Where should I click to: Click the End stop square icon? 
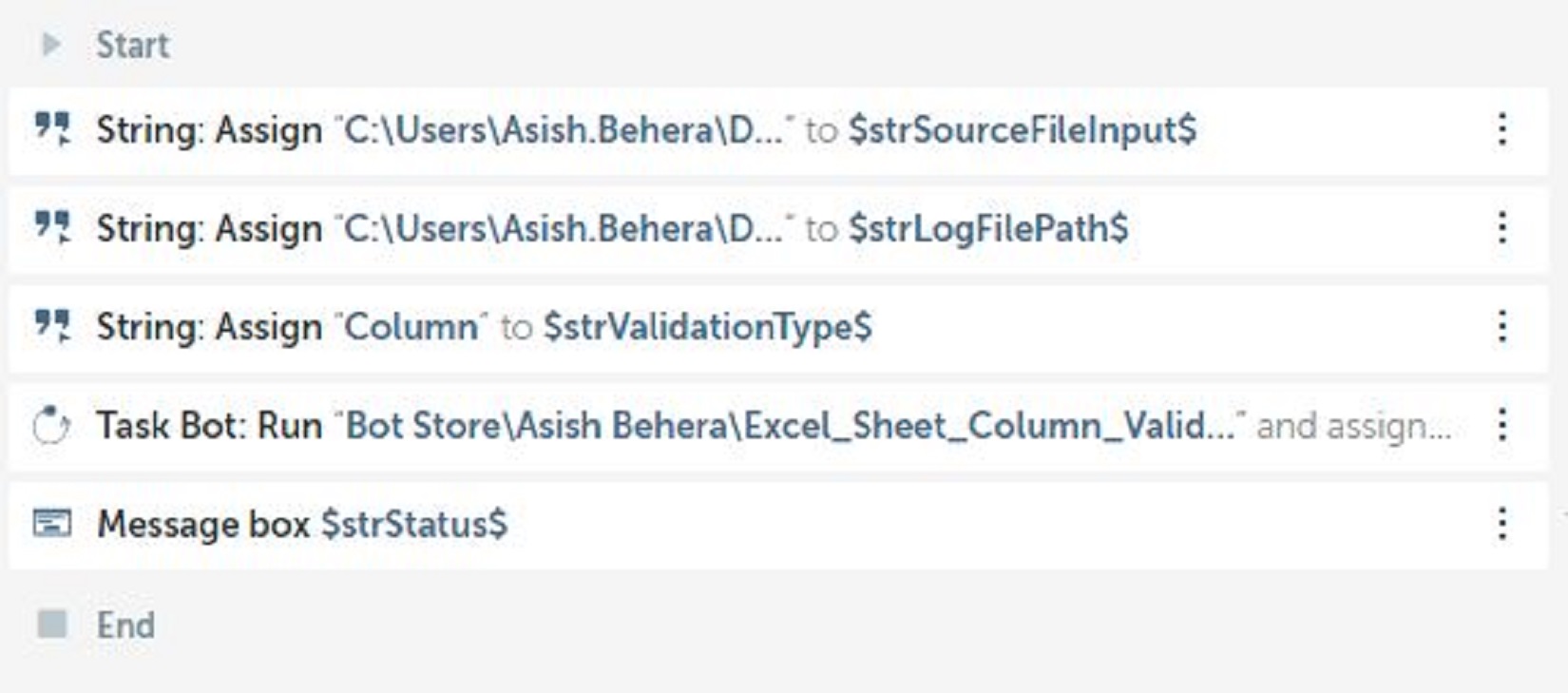click(52, 625)
